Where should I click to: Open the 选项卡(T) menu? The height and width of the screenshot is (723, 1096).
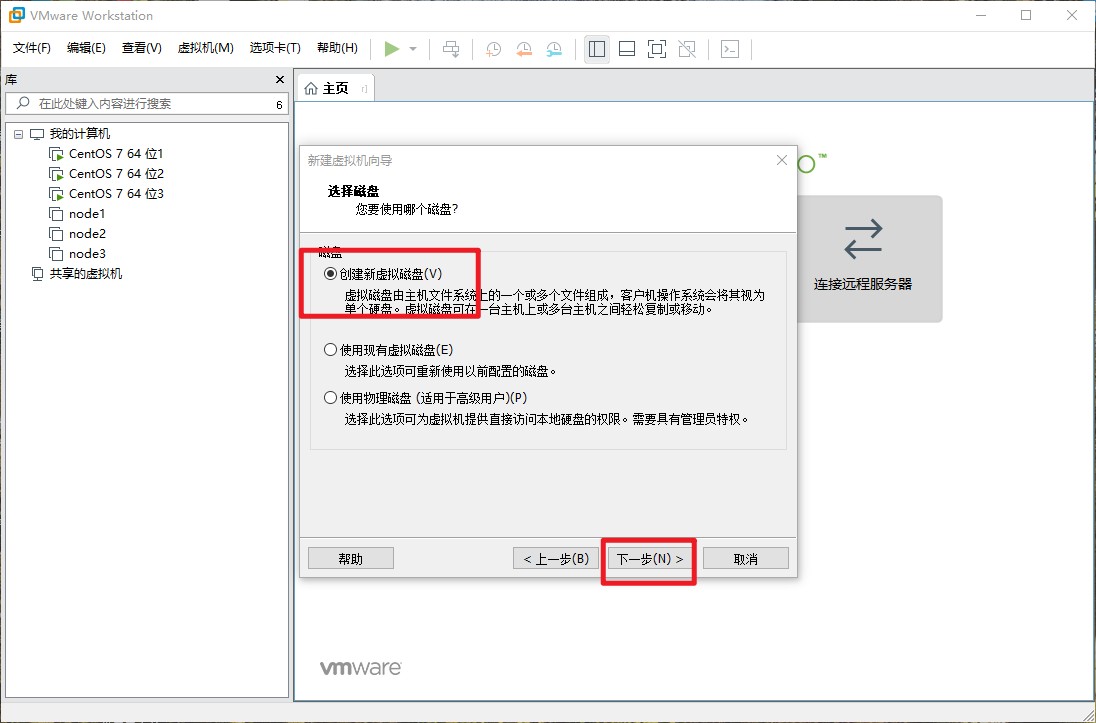pos(275,48)
